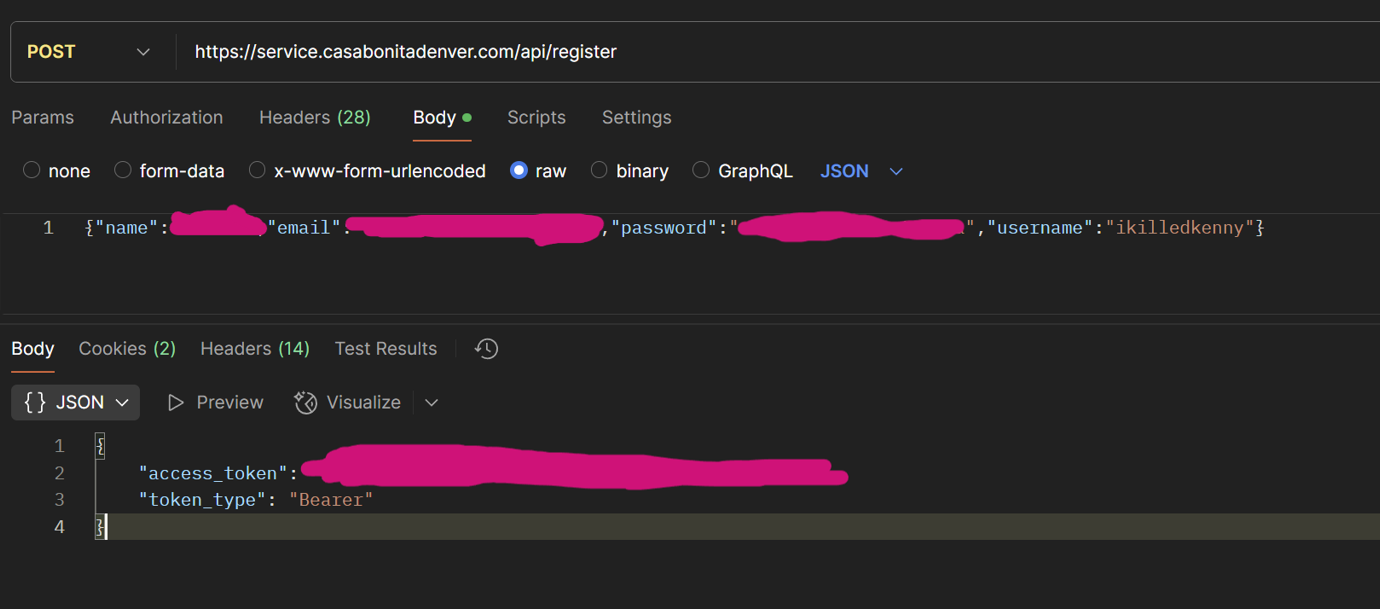Open the blue JSON body format dropdown

[x=862, y=171]
